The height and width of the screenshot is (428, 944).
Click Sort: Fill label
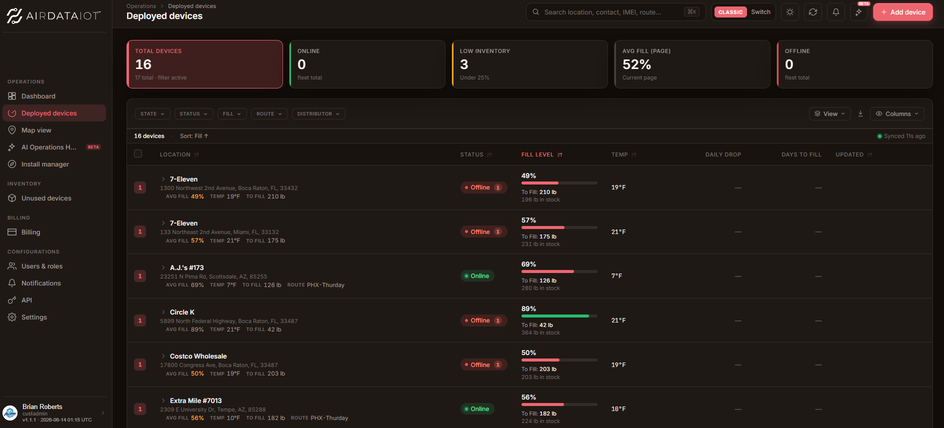194,136
